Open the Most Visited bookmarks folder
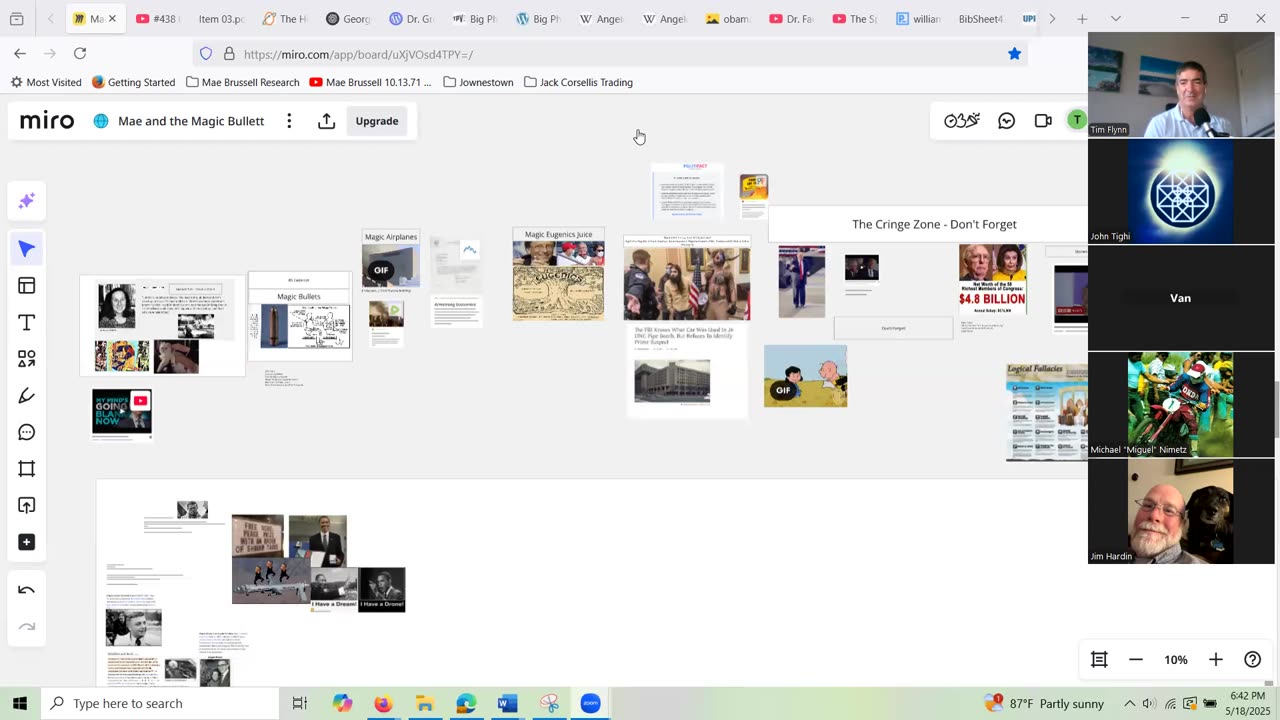This screenshot has width=1280, height=720. [46, 82]
